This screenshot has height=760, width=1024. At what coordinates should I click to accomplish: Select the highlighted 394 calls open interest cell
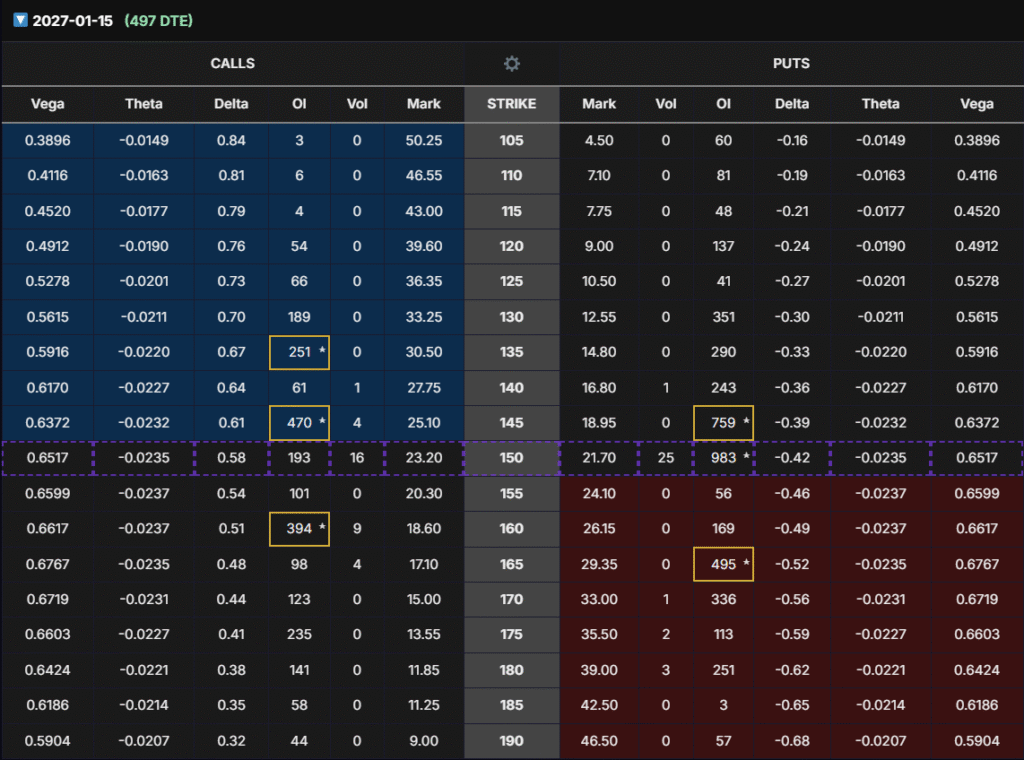[300, 528]
